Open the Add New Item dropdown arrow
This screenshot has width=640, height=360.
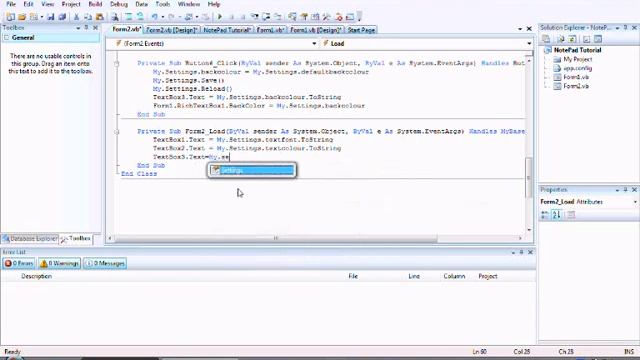click(42, 17)
